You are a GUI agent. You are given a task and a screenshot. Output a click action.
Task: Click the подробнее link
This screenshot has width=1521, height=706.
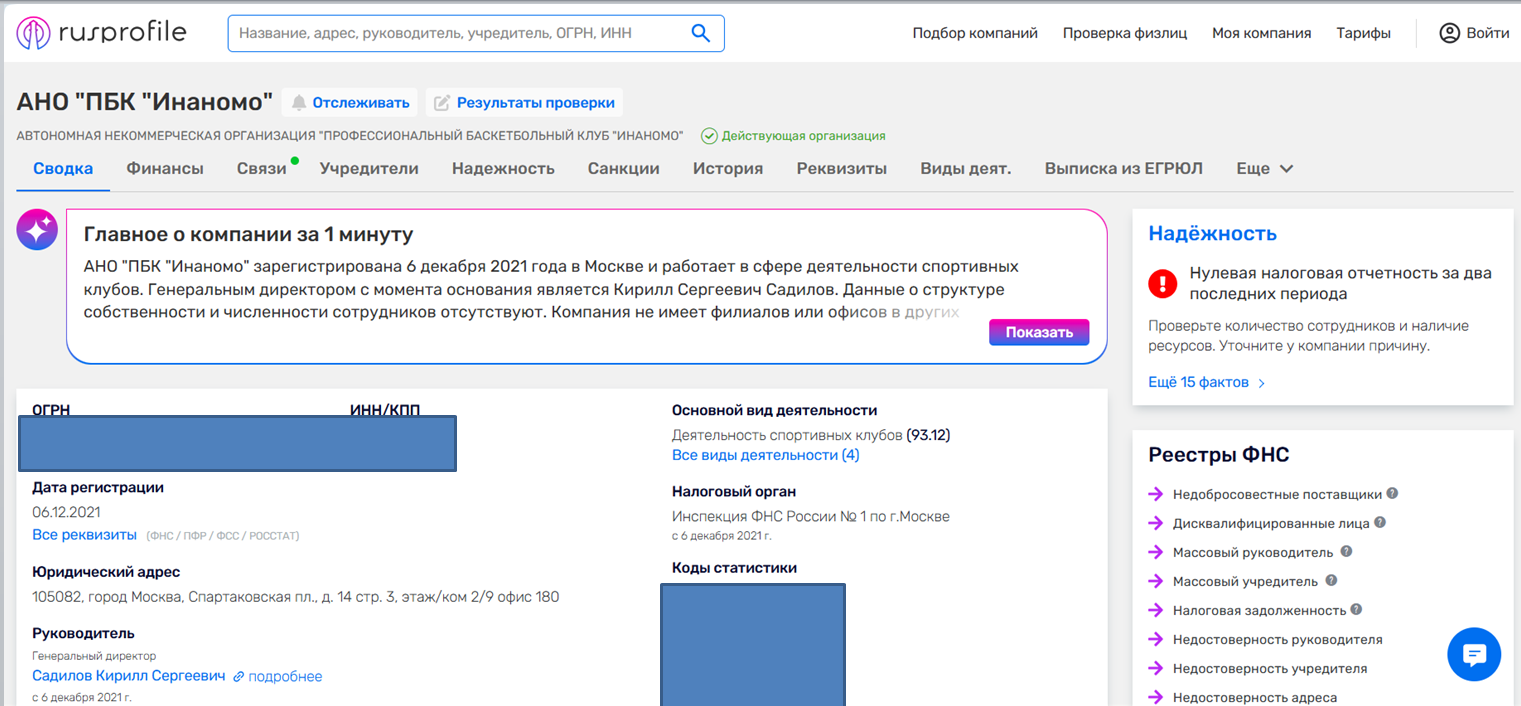(285, 677)
